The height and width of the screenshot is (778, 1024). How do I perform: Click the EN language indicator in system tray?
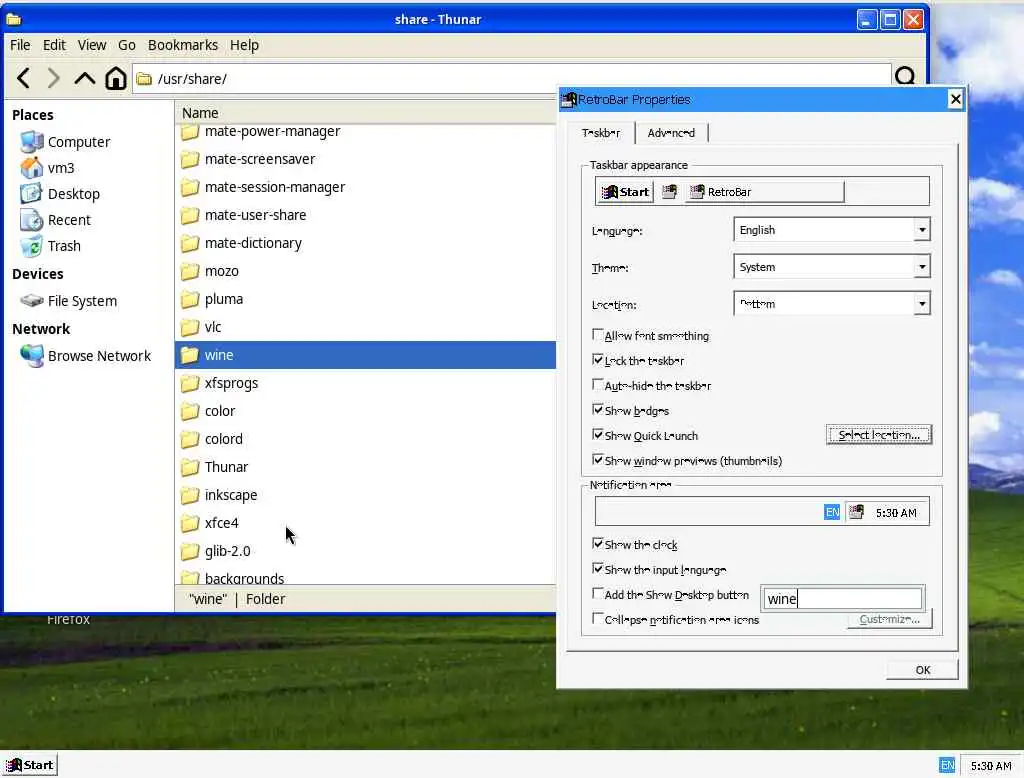(947, 765)
